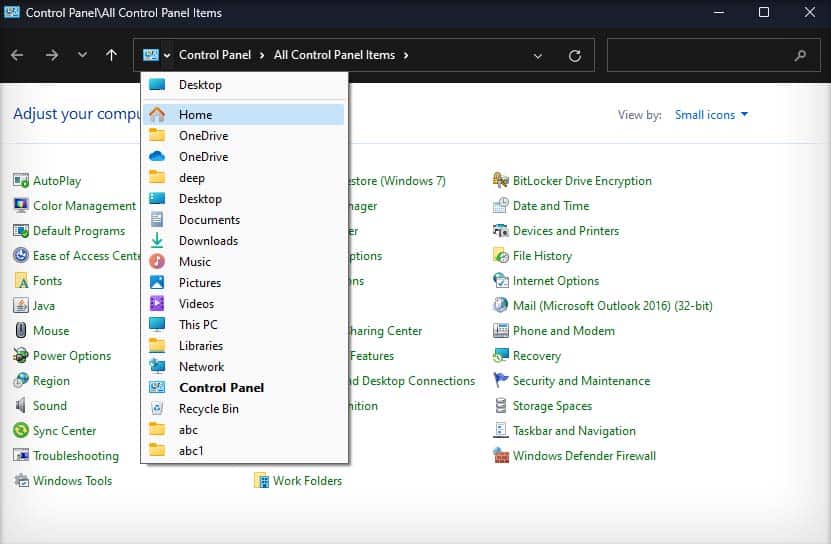Click the yellow OneDrive folder icon
Viewport: 831px width, 544px height.
click(x=157, y=135)
